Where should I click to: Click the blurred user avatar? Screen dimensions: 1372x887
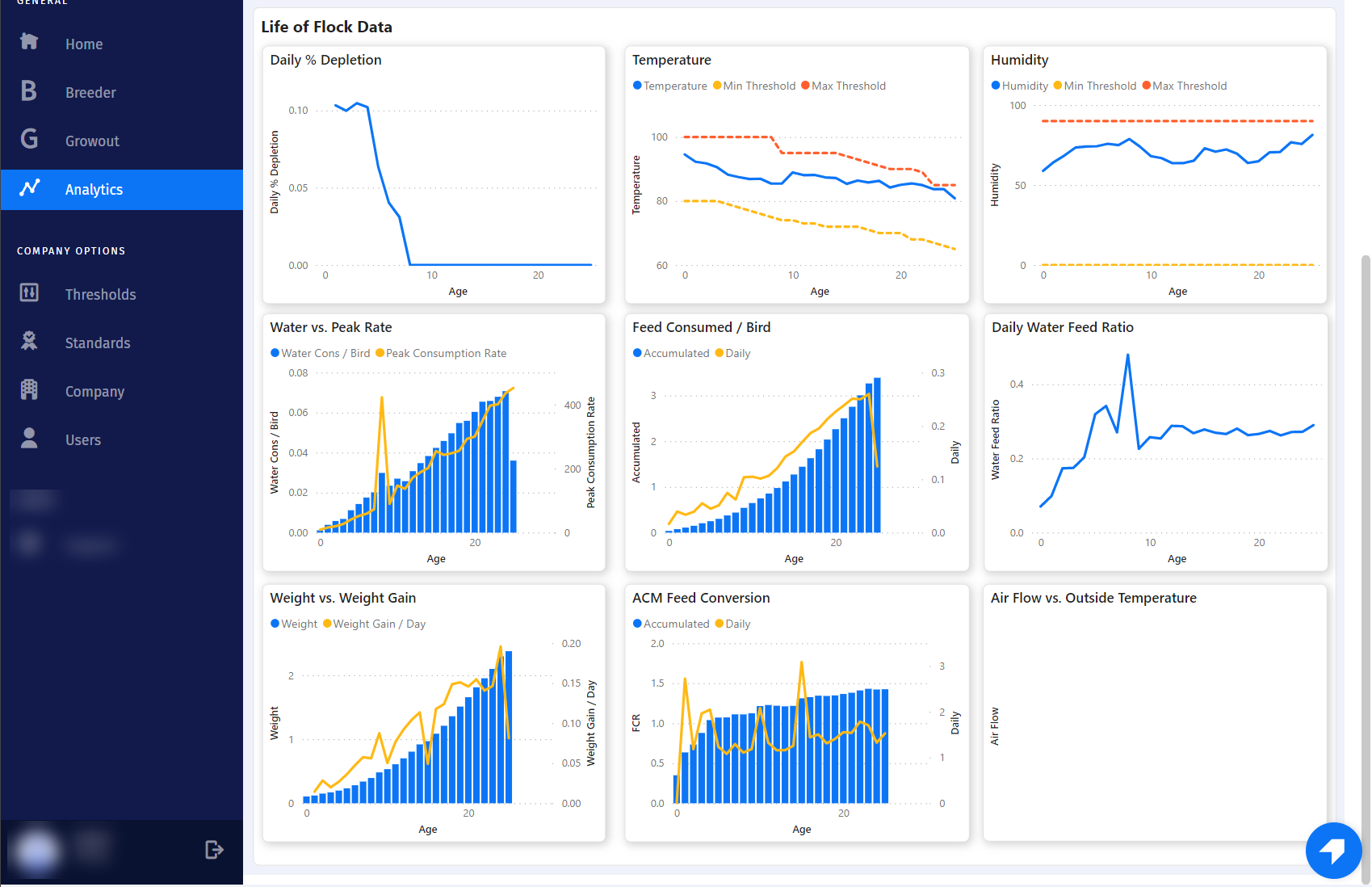click(x=36, y=851)
